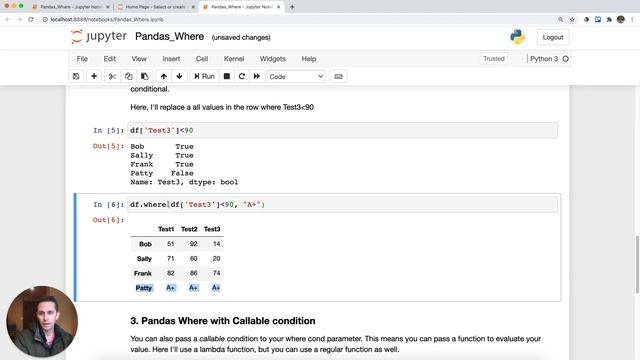
Task: Click the Bob row label in table
Action: point(145,244)
